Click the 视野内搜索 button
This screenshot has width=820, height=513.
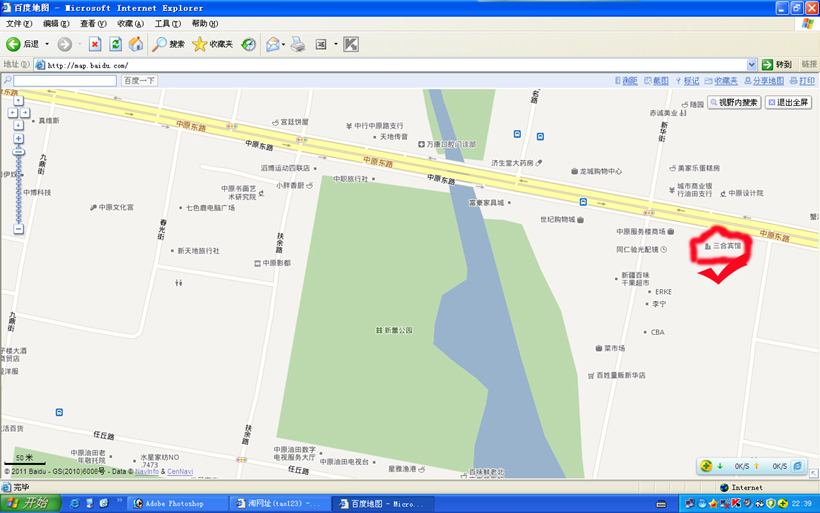pyautogui.click(x=734, y=102)
